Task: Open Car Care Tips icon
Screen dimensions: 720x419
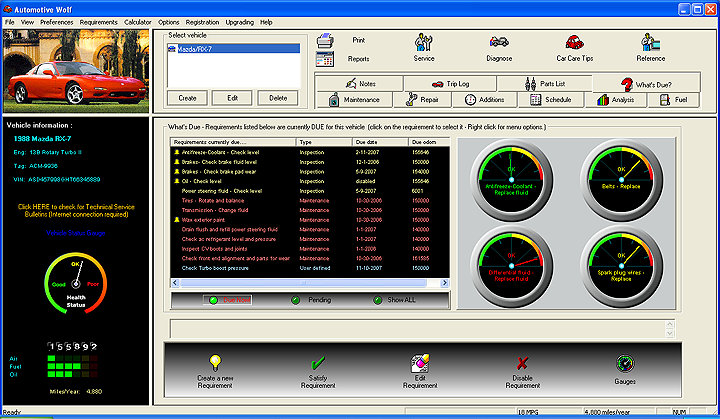Action: [574, 42]
